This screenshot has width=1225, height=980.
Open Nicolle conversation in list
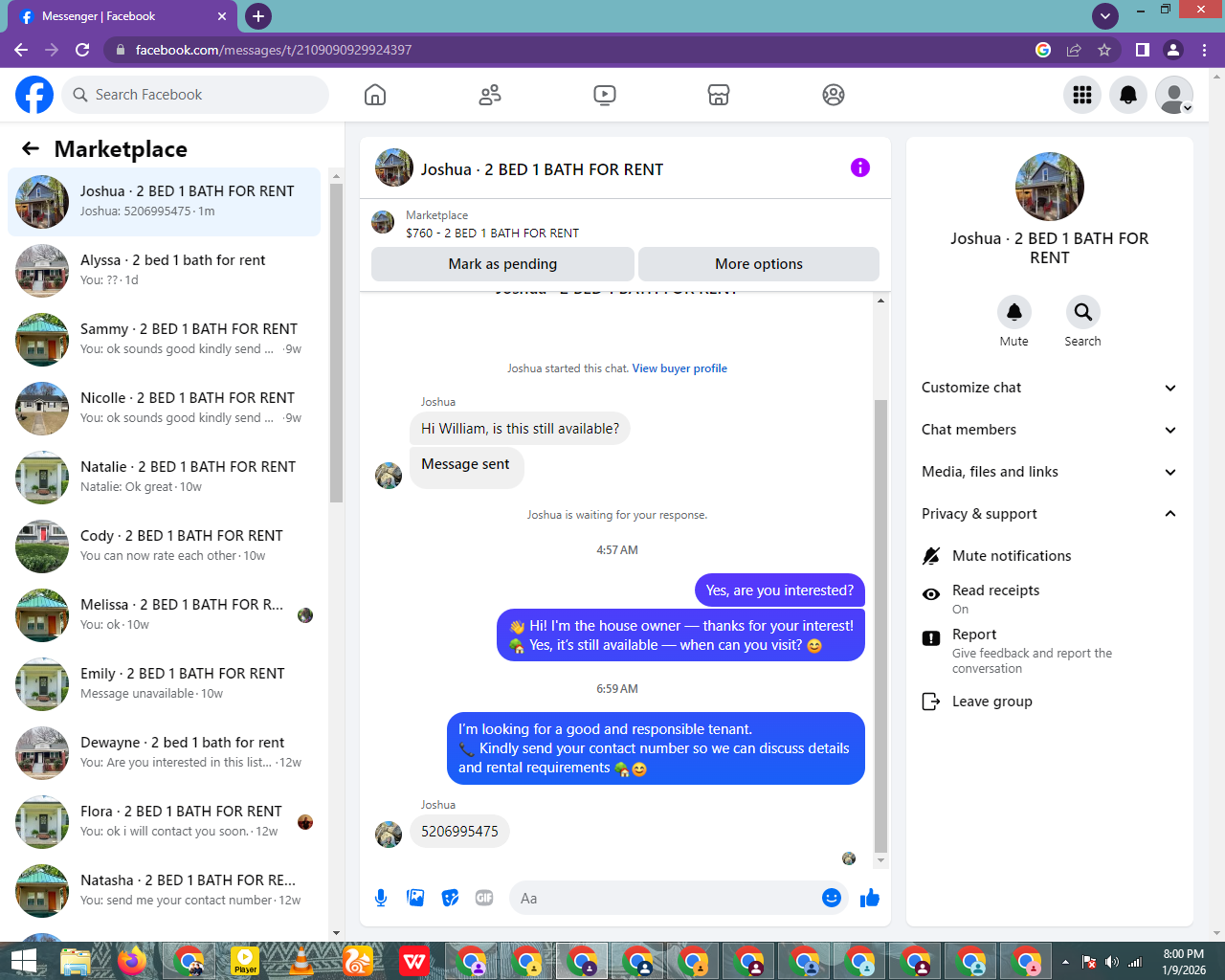pyautogui.click(x=165, y=409)
